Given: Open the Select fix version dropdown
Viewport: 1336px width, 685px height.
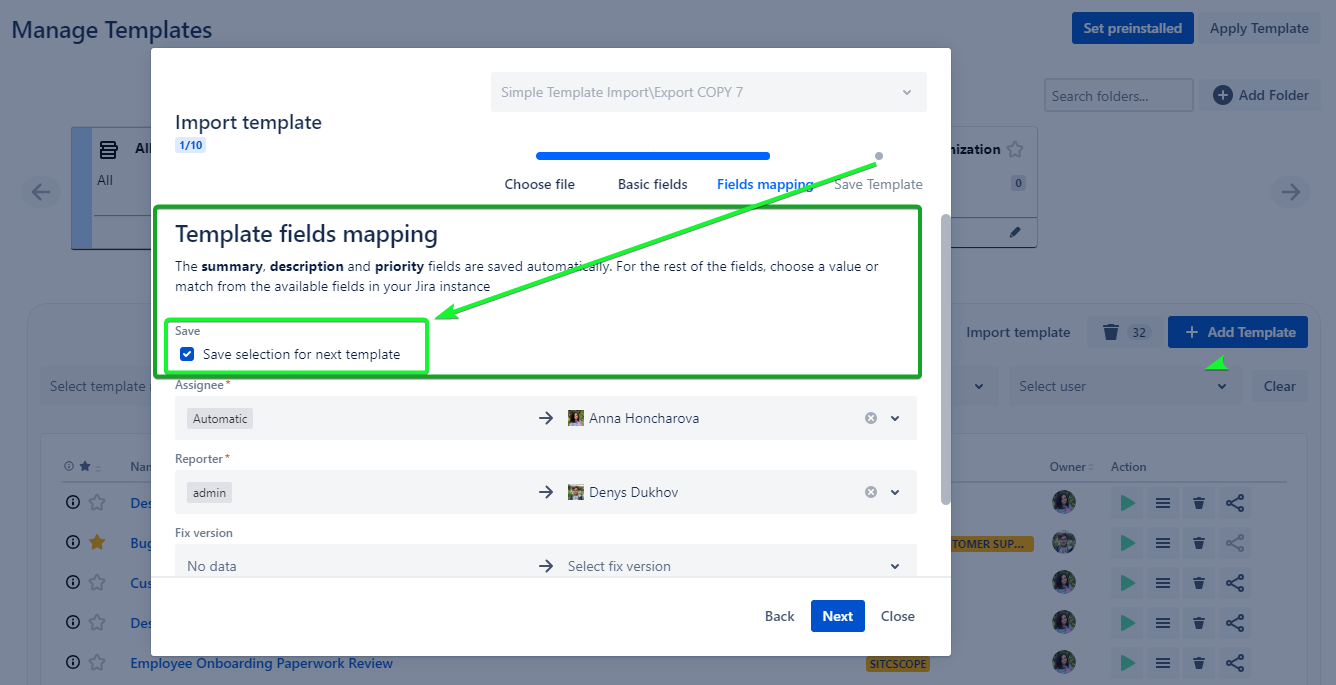Looking at the screenshot, I should coord(895,566).
